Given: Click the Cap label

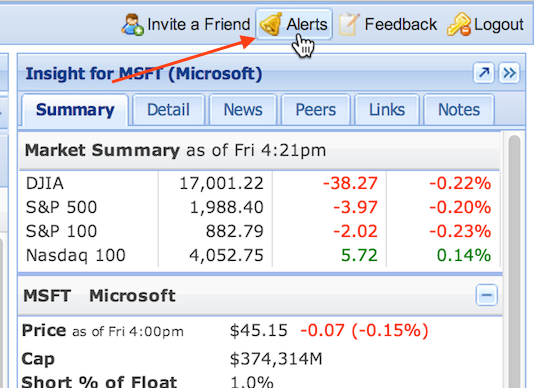Looking at the screenshot, I should [x=38, y=359].
